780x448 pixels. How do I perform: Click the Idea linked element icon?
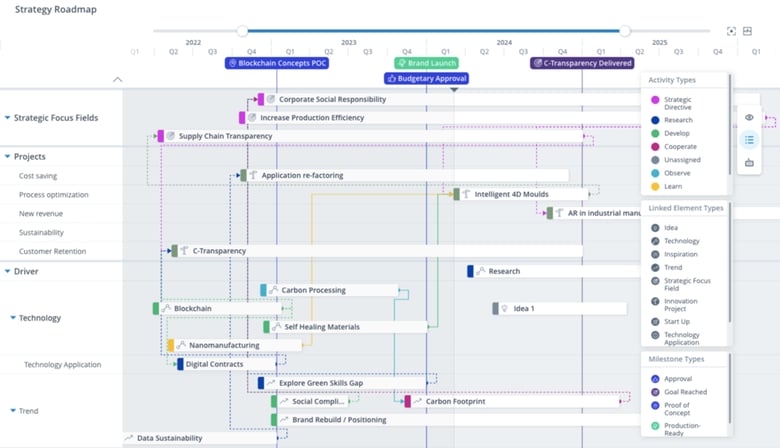[x=655, y=228]
